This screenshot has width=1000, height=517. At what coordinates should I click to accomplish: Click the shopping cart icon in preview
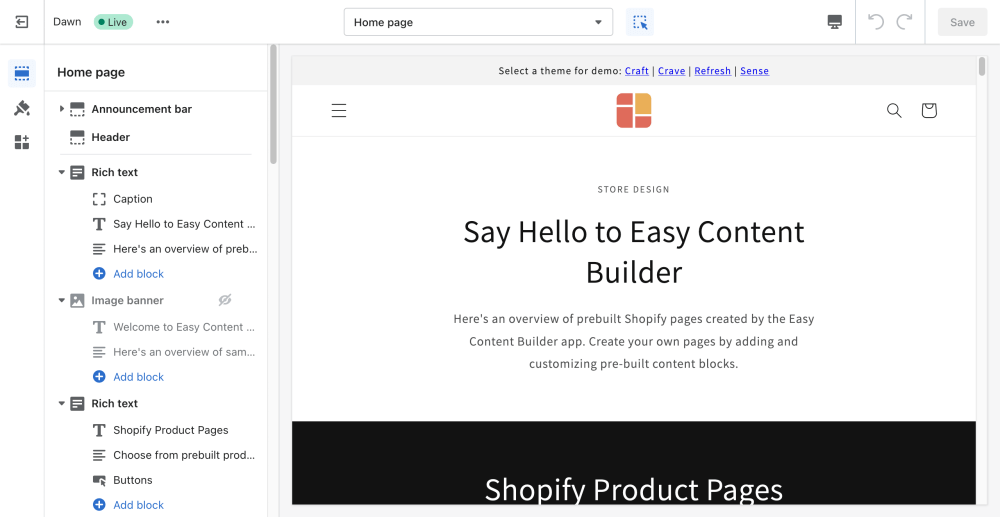(x=929, y=110)
